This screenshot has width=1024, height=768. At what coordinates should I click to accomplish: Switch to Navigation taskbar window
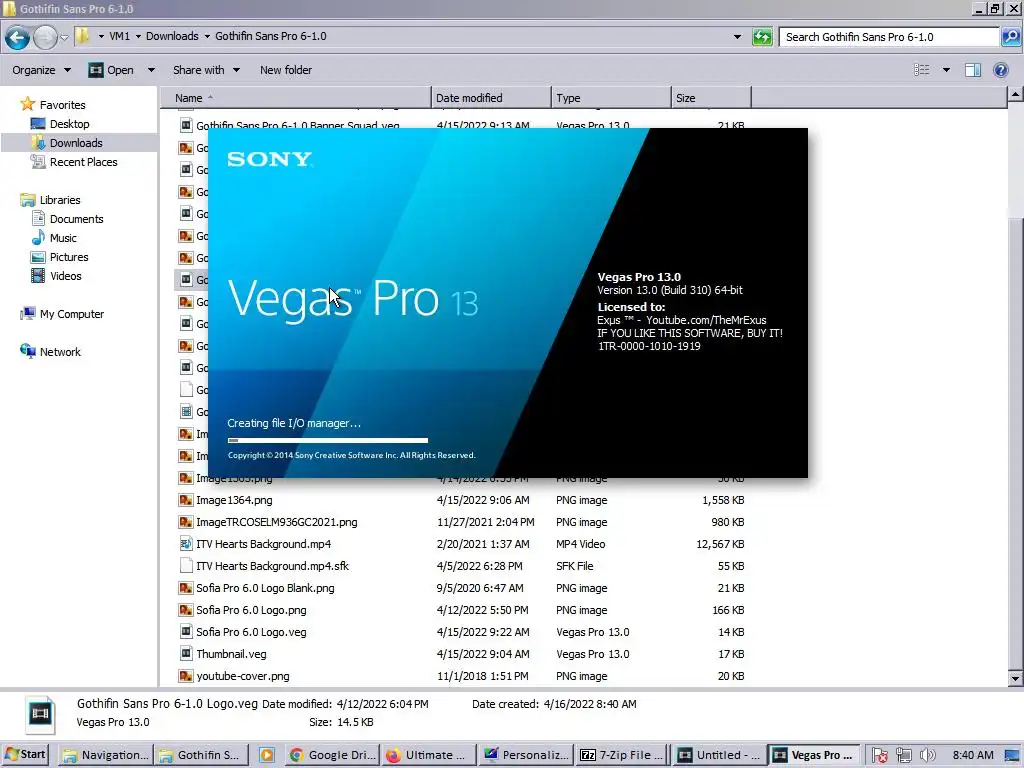tap(106, 755)
